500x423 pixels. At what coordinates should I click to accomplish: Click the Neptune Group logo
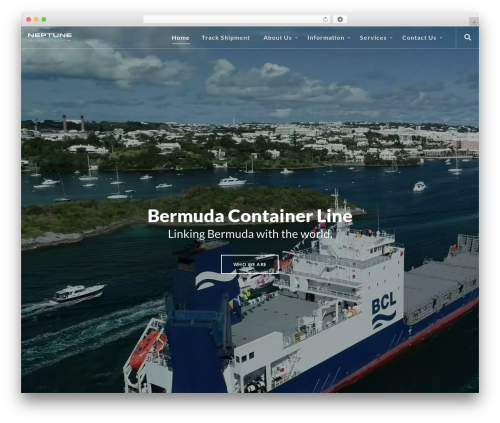[x=49, y=37]
